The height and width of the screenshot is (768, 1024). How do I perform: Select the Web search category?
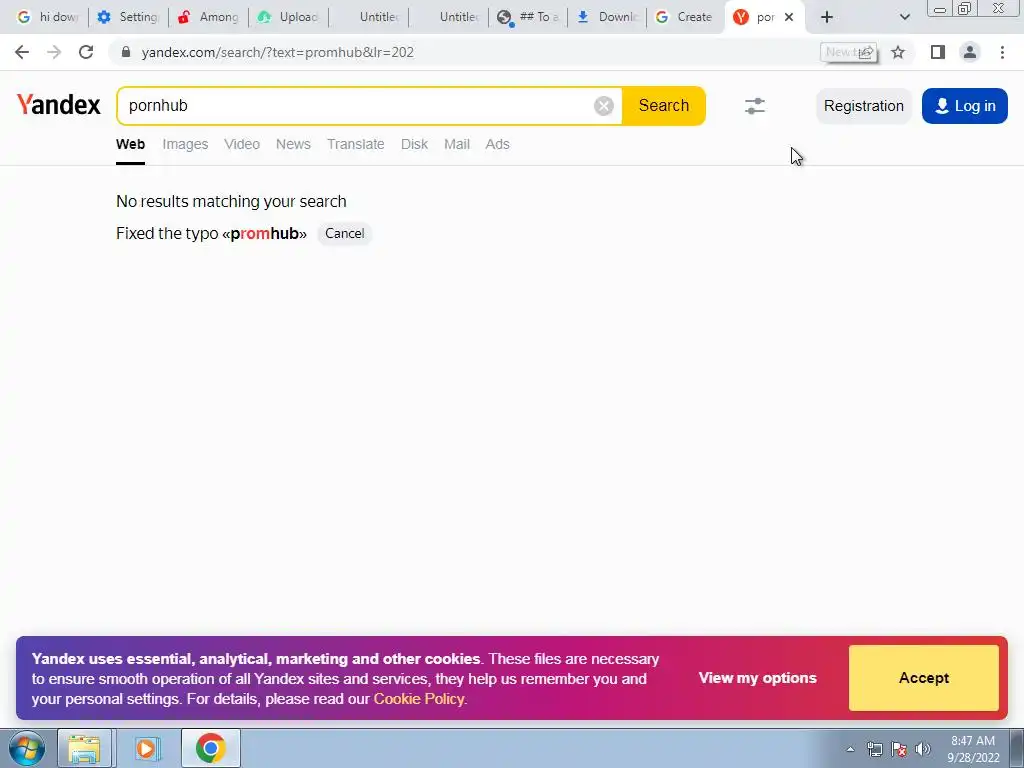(131, 144)
